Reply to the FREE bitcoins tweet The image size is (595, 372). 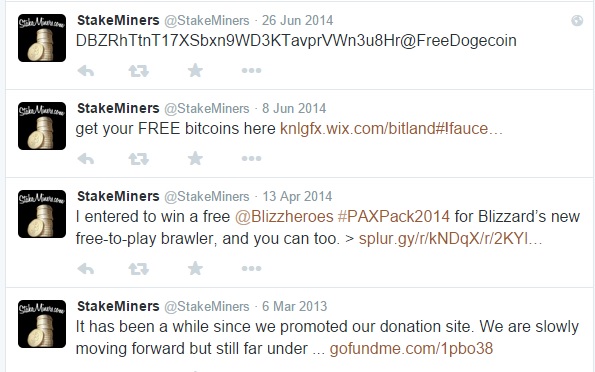coord(86,159)
